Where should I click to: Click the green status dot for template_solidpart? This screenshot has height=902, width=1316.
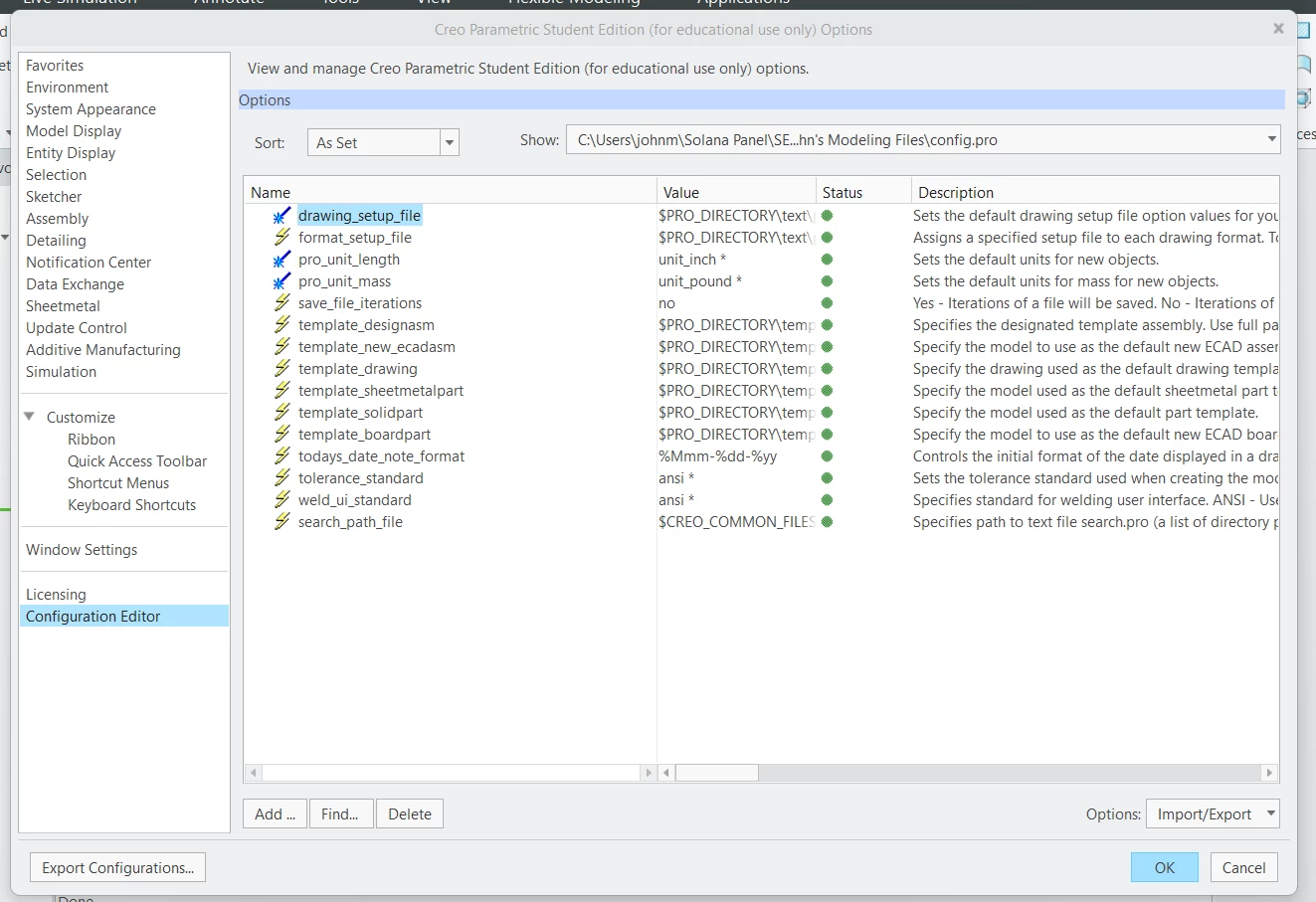coord(827,413)
